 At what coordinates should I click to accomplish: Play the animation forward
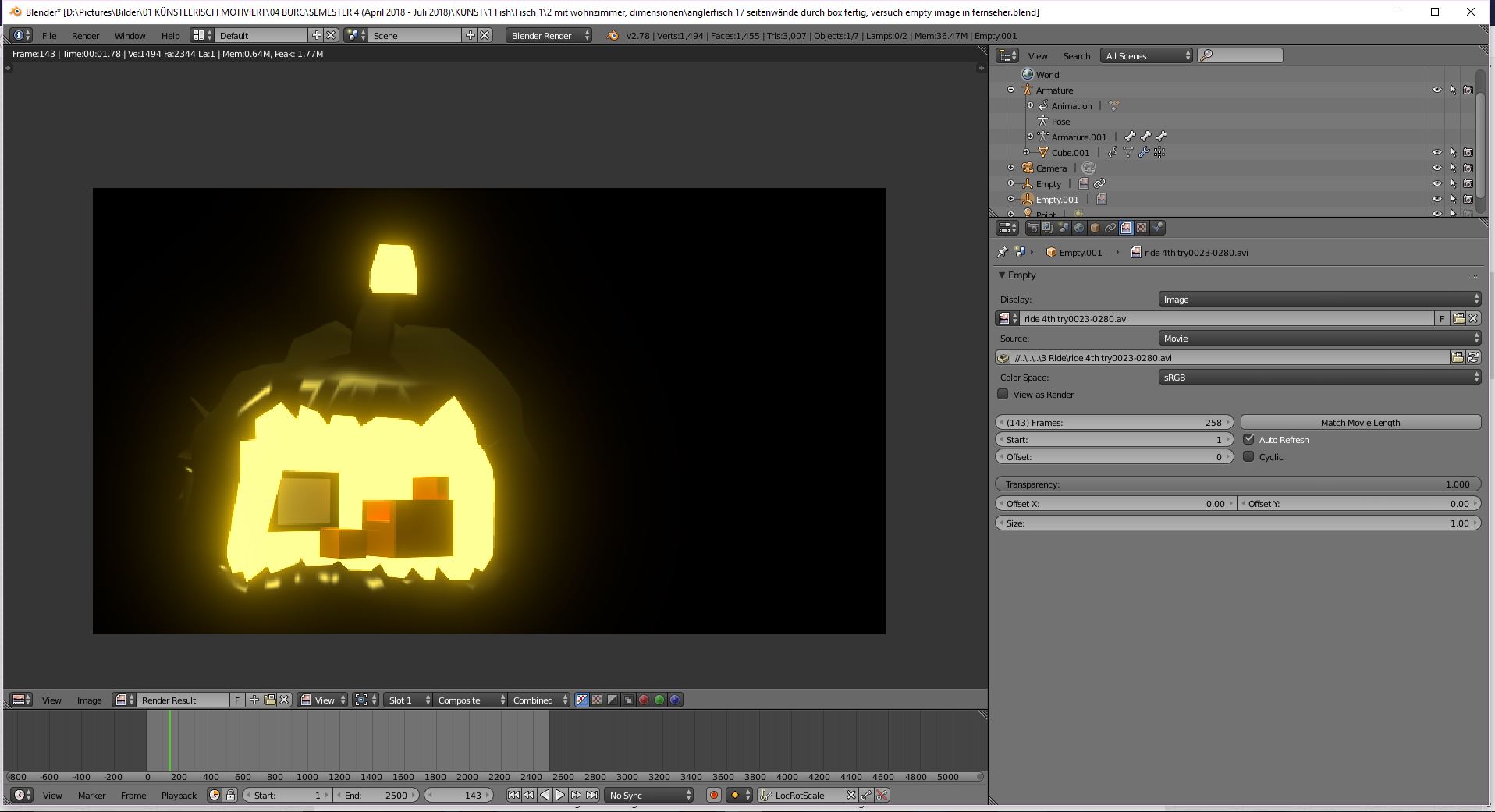tap(560, 795)
